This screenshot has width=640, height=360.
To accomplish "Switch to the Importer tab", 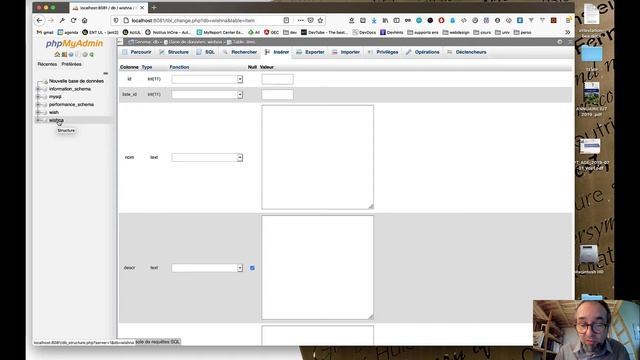I will (346, 52).
